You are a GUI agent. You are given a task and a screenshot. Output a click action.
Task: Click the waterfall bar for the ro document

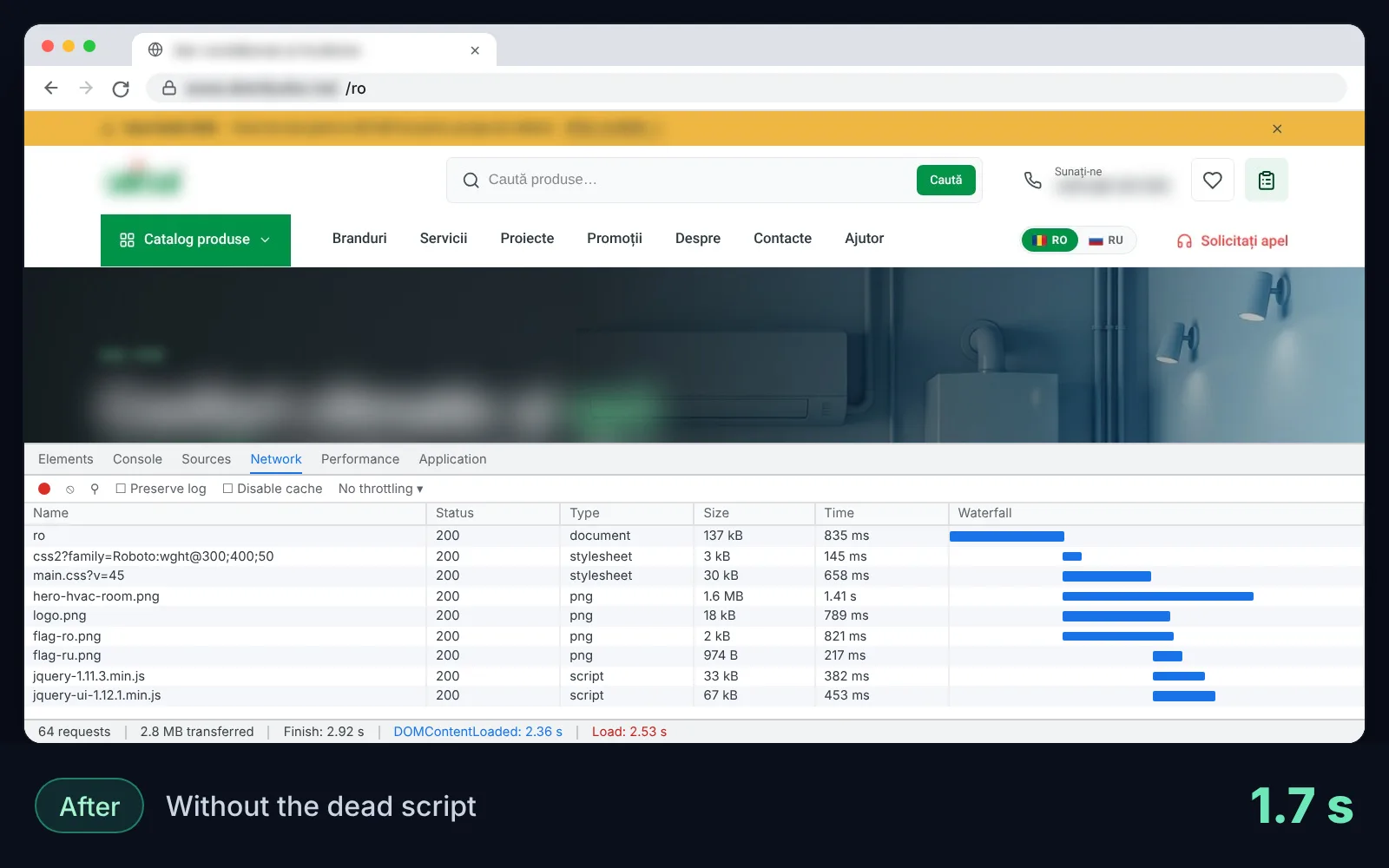click(1007, 536)
